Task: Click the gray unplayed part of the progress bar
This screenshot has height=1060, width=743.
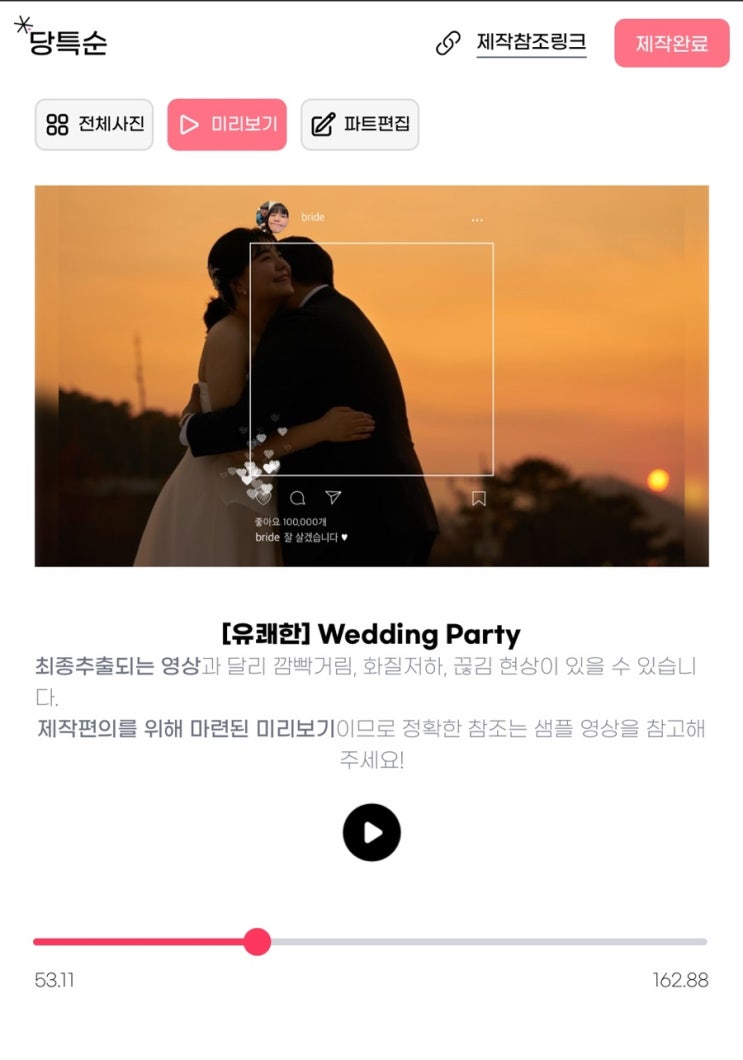Action: 489,941
